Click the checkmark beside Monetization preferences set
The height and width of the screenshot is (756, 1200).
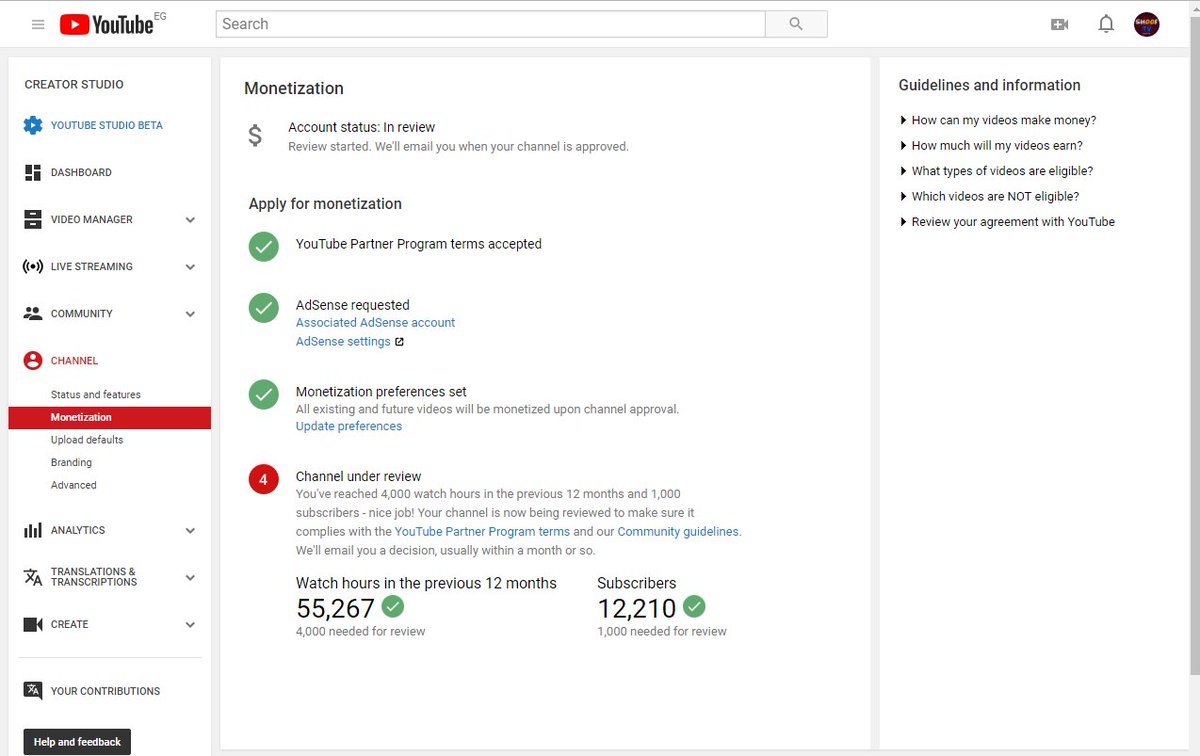point(264,394)
